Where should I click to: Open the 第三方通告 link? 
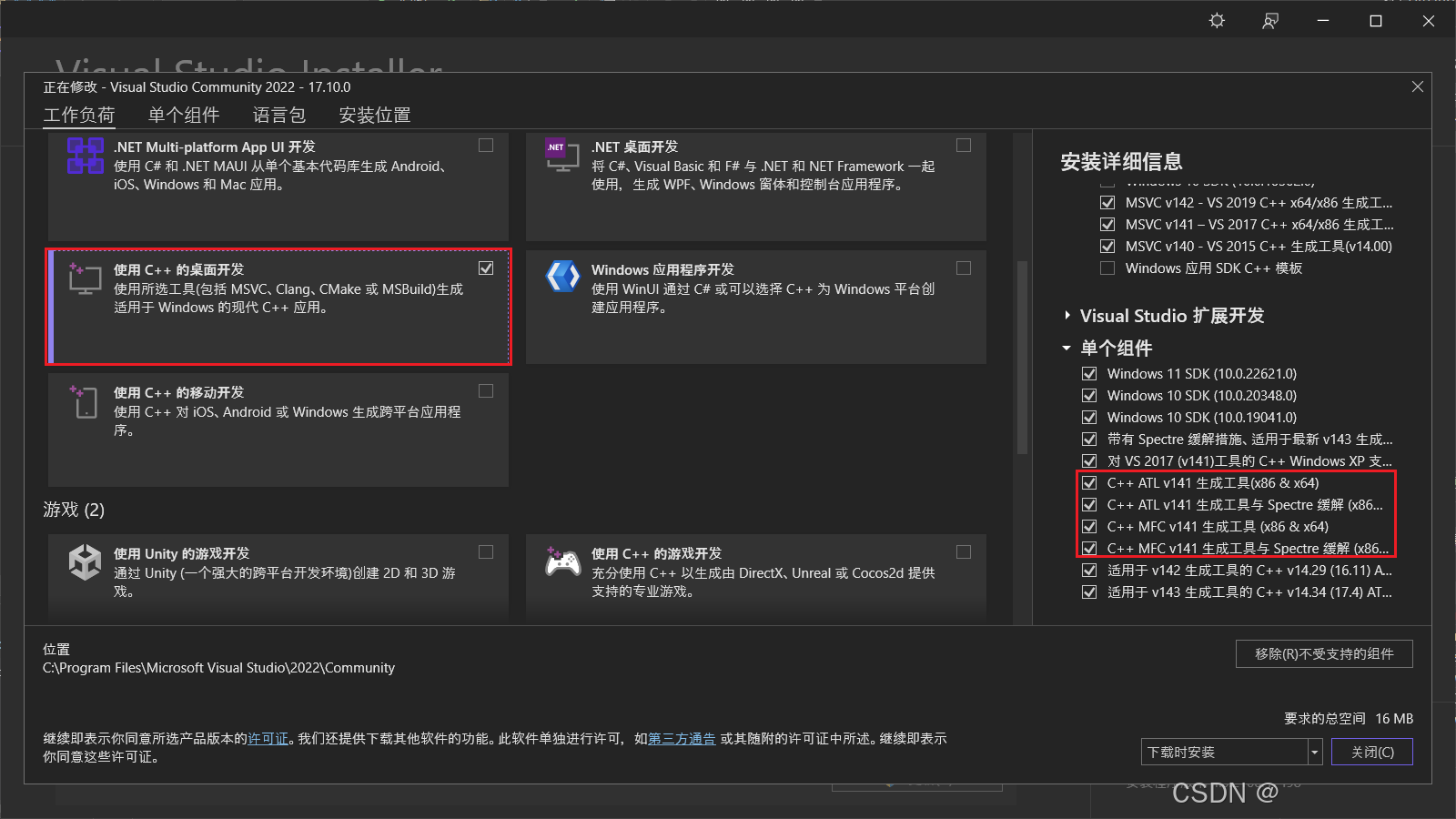[682, 739]
